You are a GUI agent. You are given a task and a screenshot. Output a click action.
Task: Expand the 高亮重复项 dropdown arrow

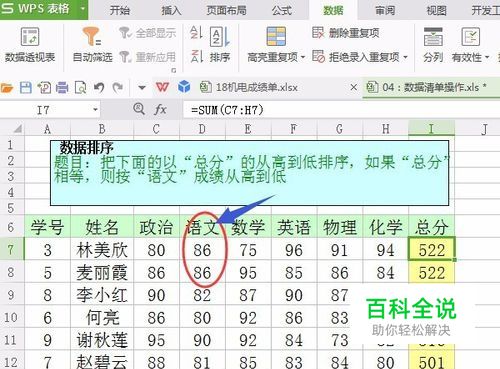coord(303,57)
